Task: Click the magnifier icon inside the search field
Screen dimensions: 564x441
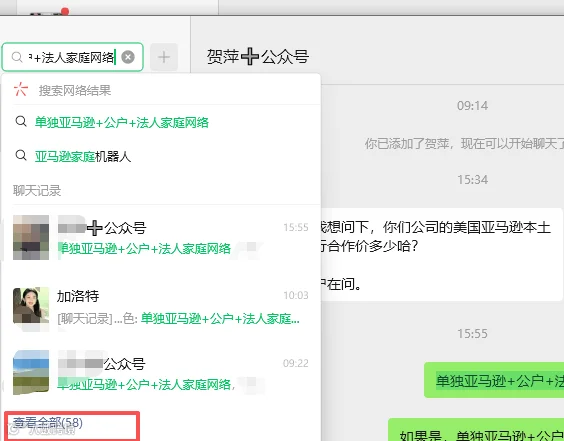Action: [x=17, y=57]
